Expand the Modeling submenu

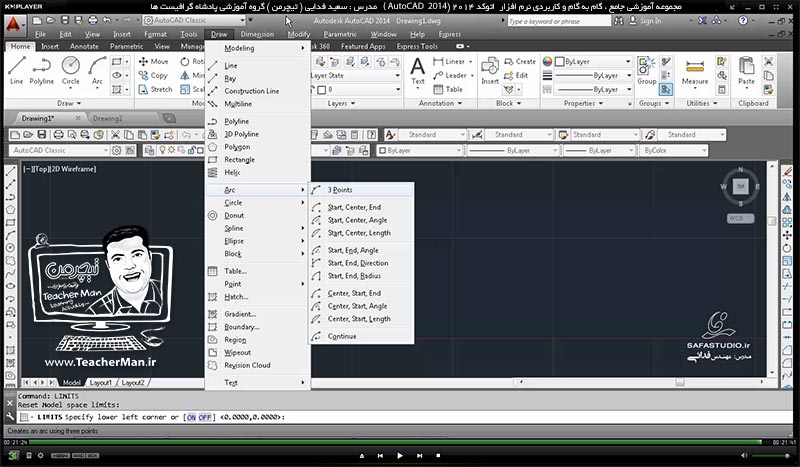pyautogui.click(x=257, y=48)
